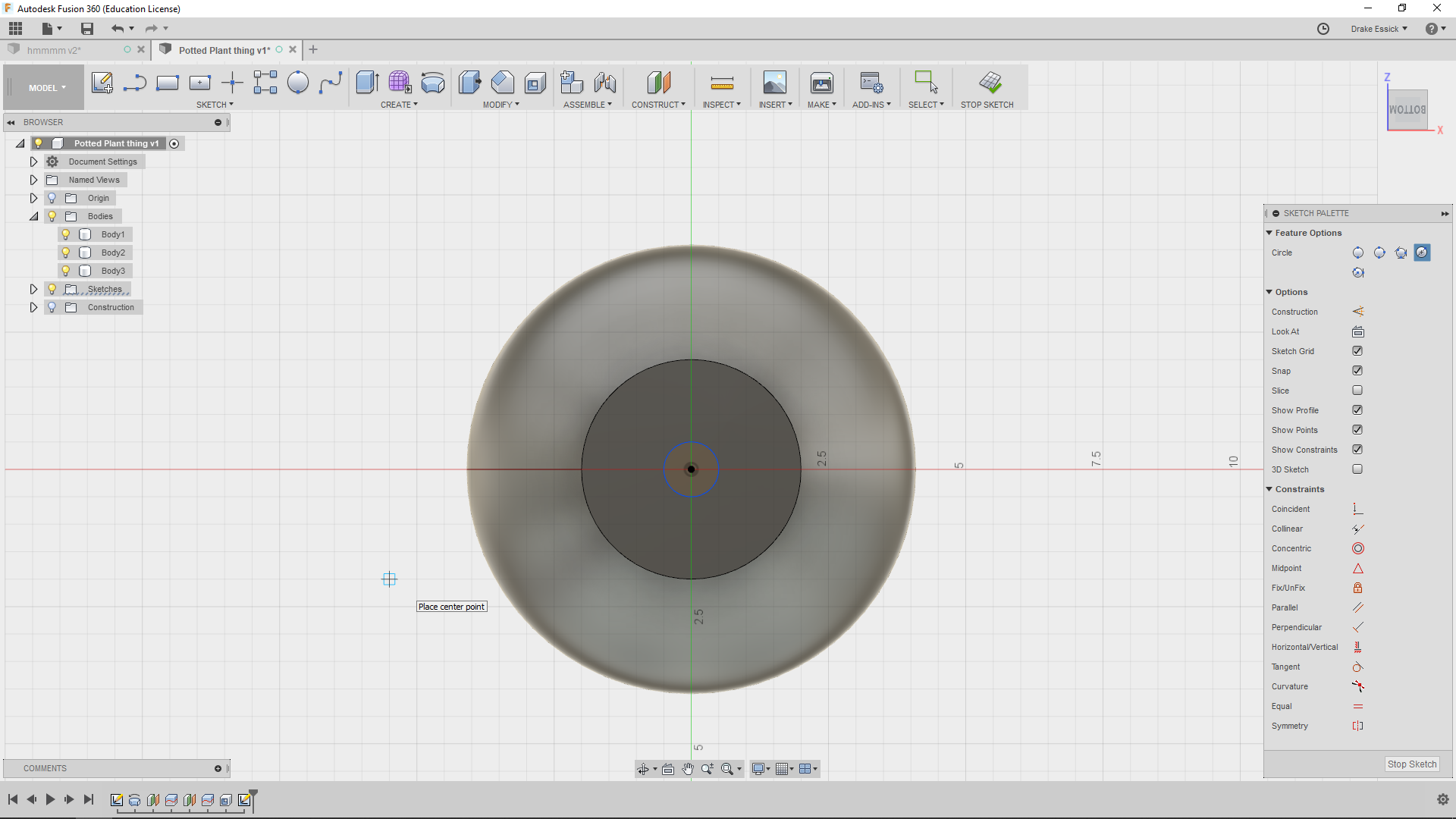This screenshot has height=819, width=1456.
Task: Select the Center Diameter Circle tool
Action: pyautogui.click(x=298, y=83)
